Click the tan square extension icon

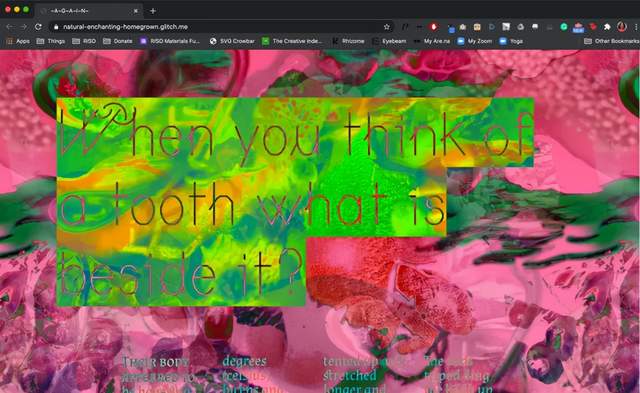[x=477, y=27]
